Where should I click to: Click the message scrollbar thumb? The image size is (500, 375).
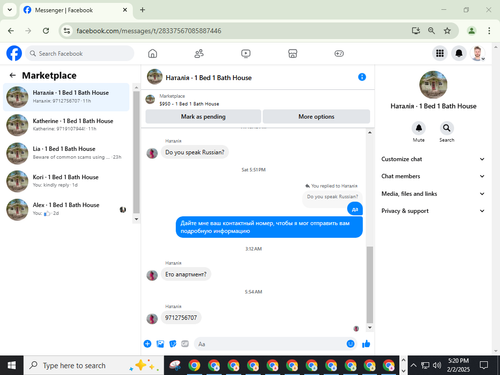pos(370,284)
